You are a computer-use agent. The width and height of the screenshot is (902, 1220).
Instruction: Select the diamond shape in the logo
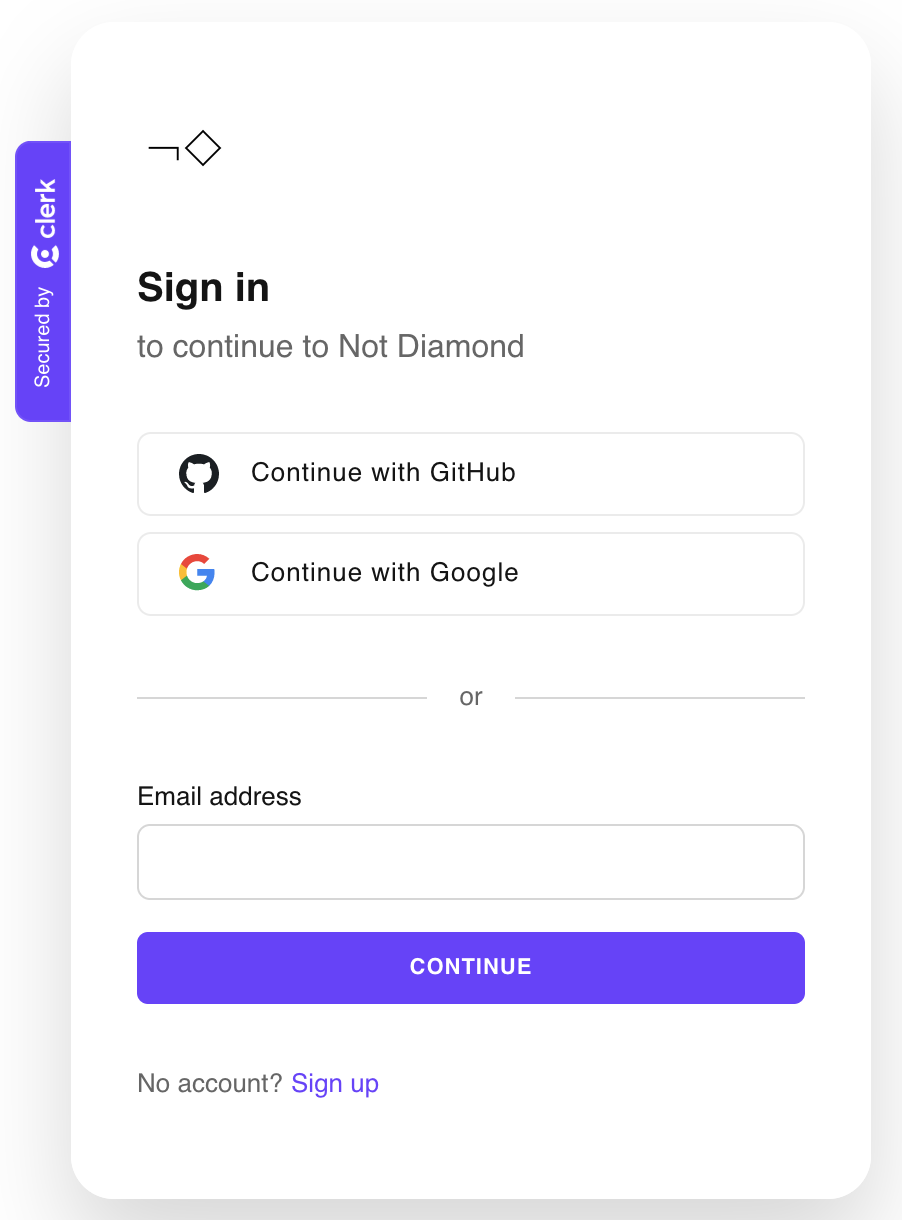click(x=205, y=147)
